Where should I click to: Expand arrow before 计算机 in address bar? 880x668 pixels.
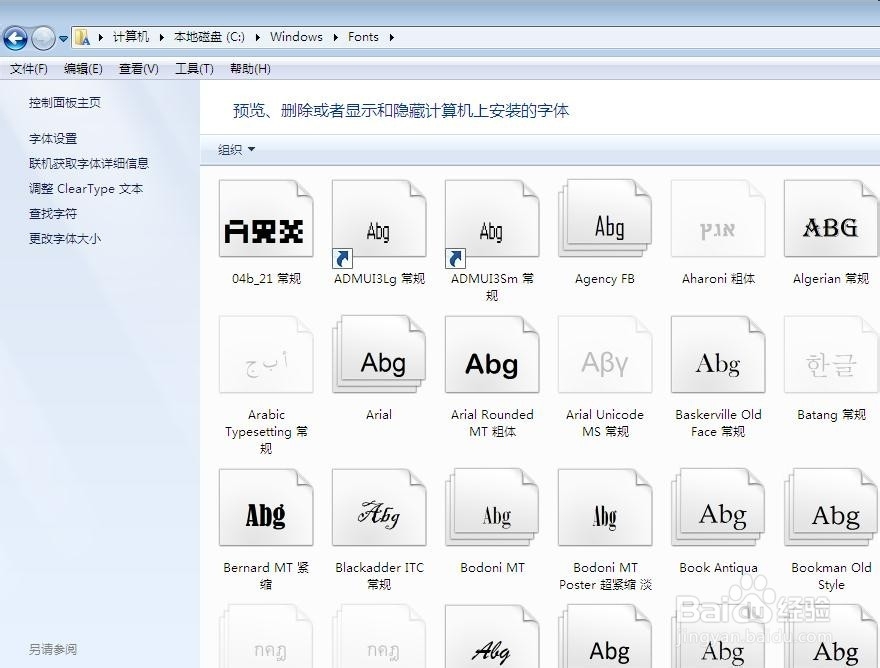100,37
